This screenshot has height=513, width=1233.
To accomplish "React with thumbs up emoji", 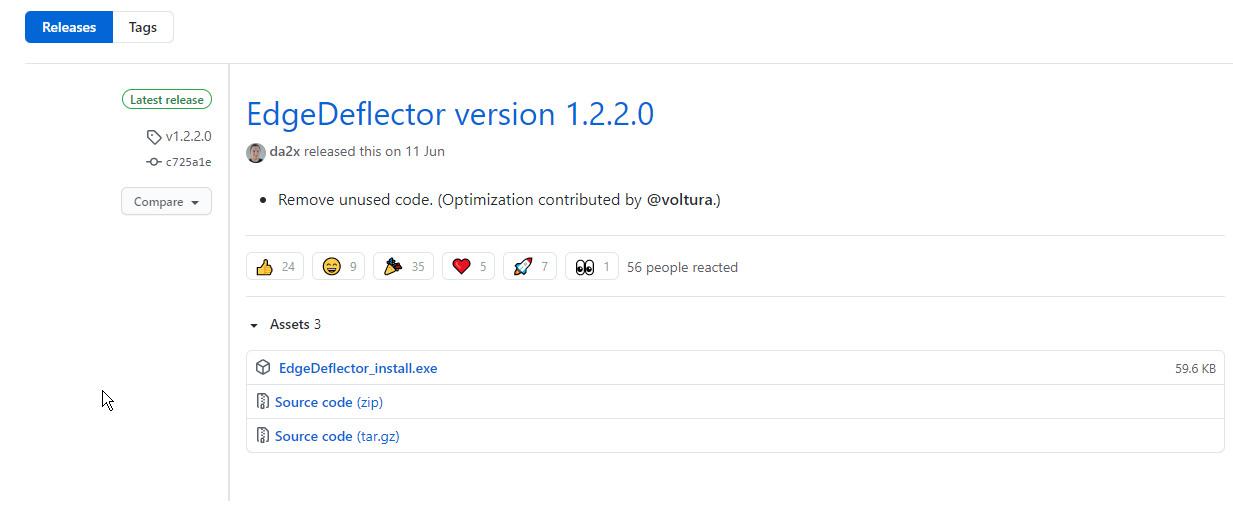I will [275, 266].
